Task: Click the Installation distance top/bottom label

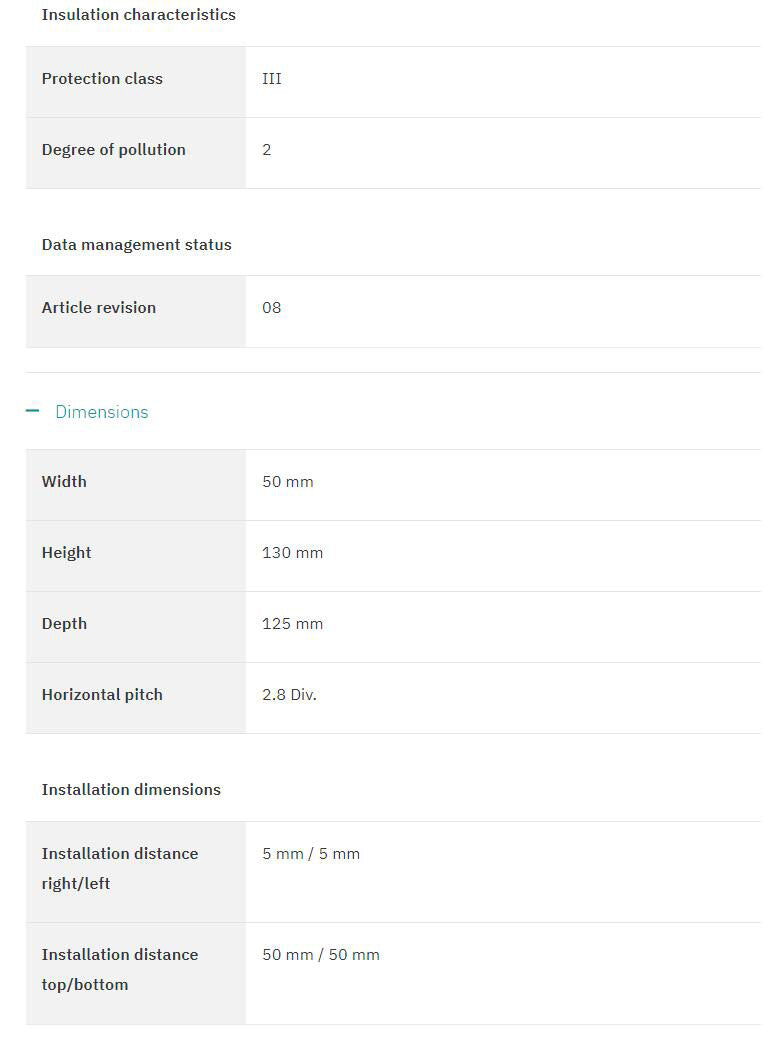Action: click(x=119, y=969)
